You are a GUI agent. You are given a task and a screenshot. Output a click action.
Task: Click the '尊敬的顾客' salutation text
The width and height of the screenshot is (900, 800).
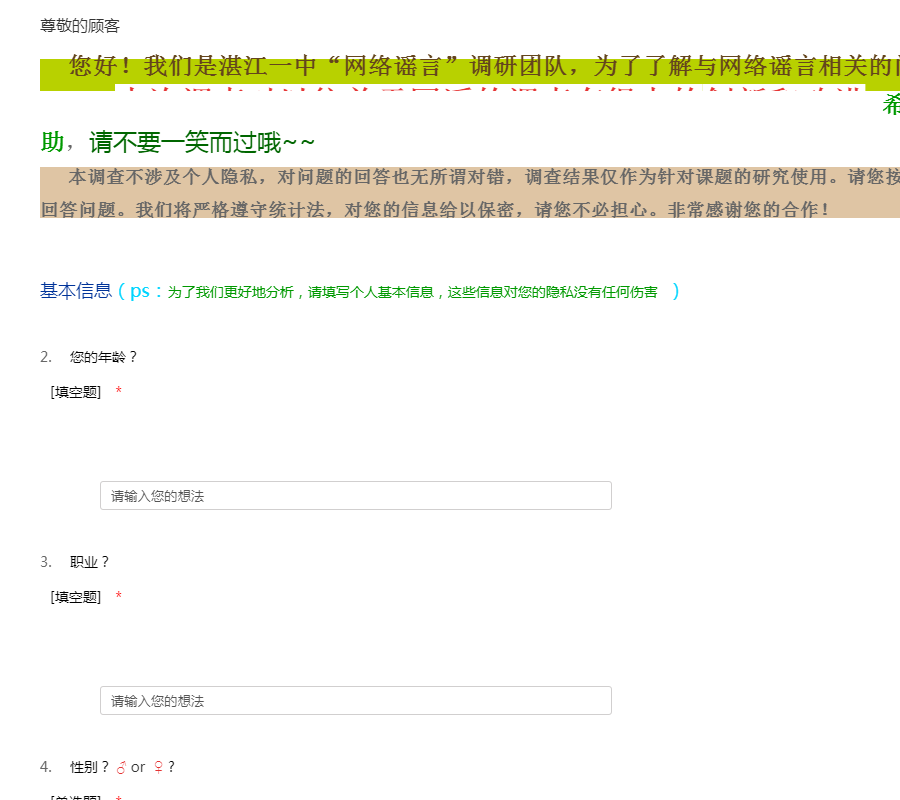(80, 26)
